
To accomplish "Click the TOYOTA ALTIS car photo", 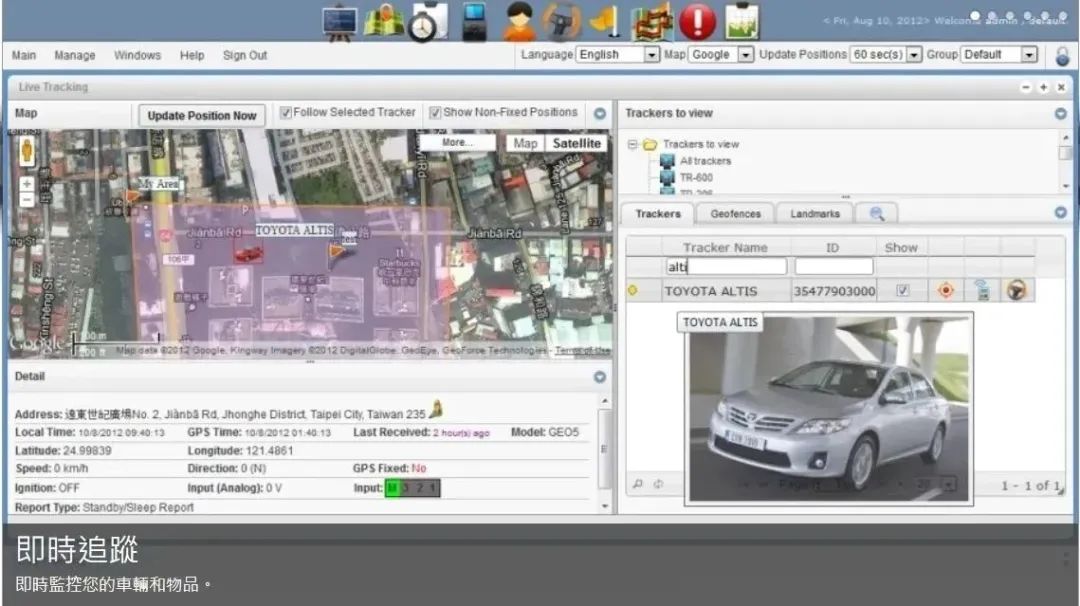I will [x=829, y=409].
